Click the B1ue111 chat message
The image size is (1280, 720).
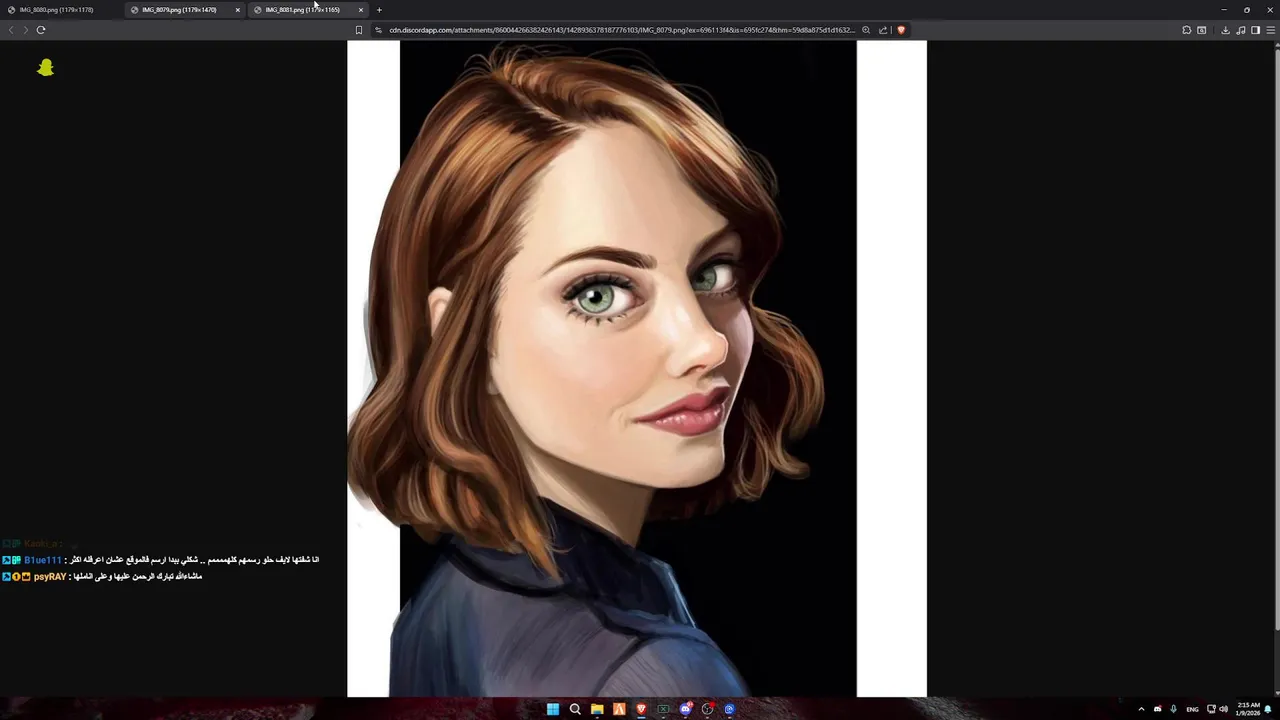(x=161, y=560)
